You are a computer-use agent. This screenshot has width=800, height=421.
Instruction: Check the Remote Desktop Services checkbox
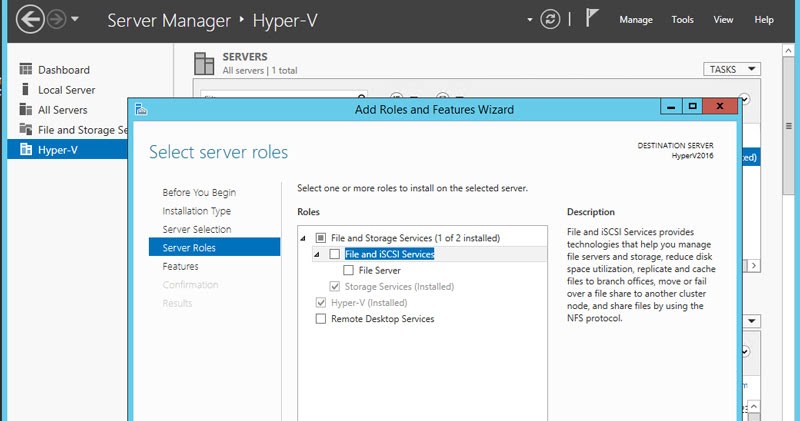click(320, 319)
